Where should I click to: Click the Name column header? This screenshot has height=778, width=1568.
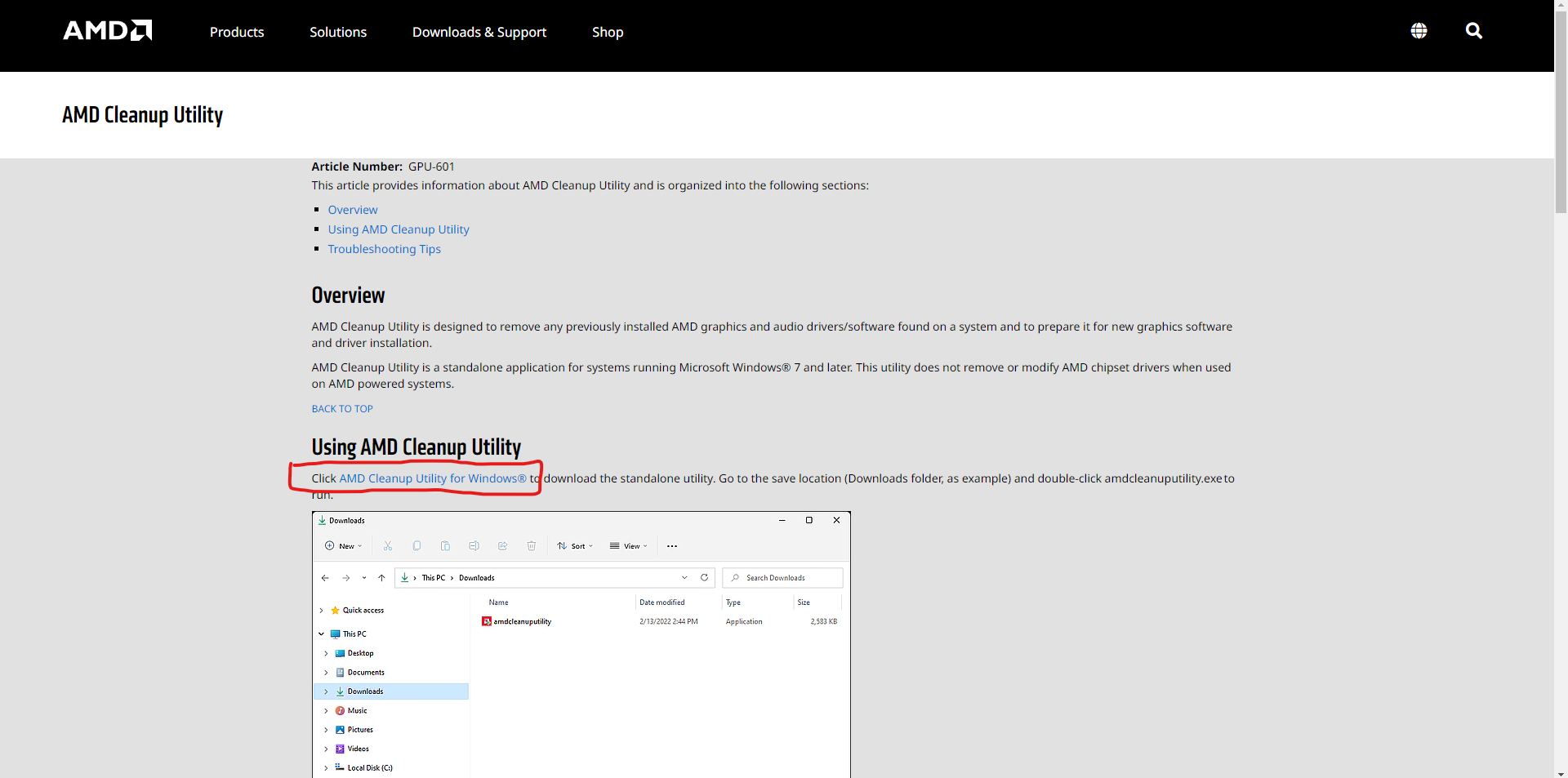tap(499, 602)
